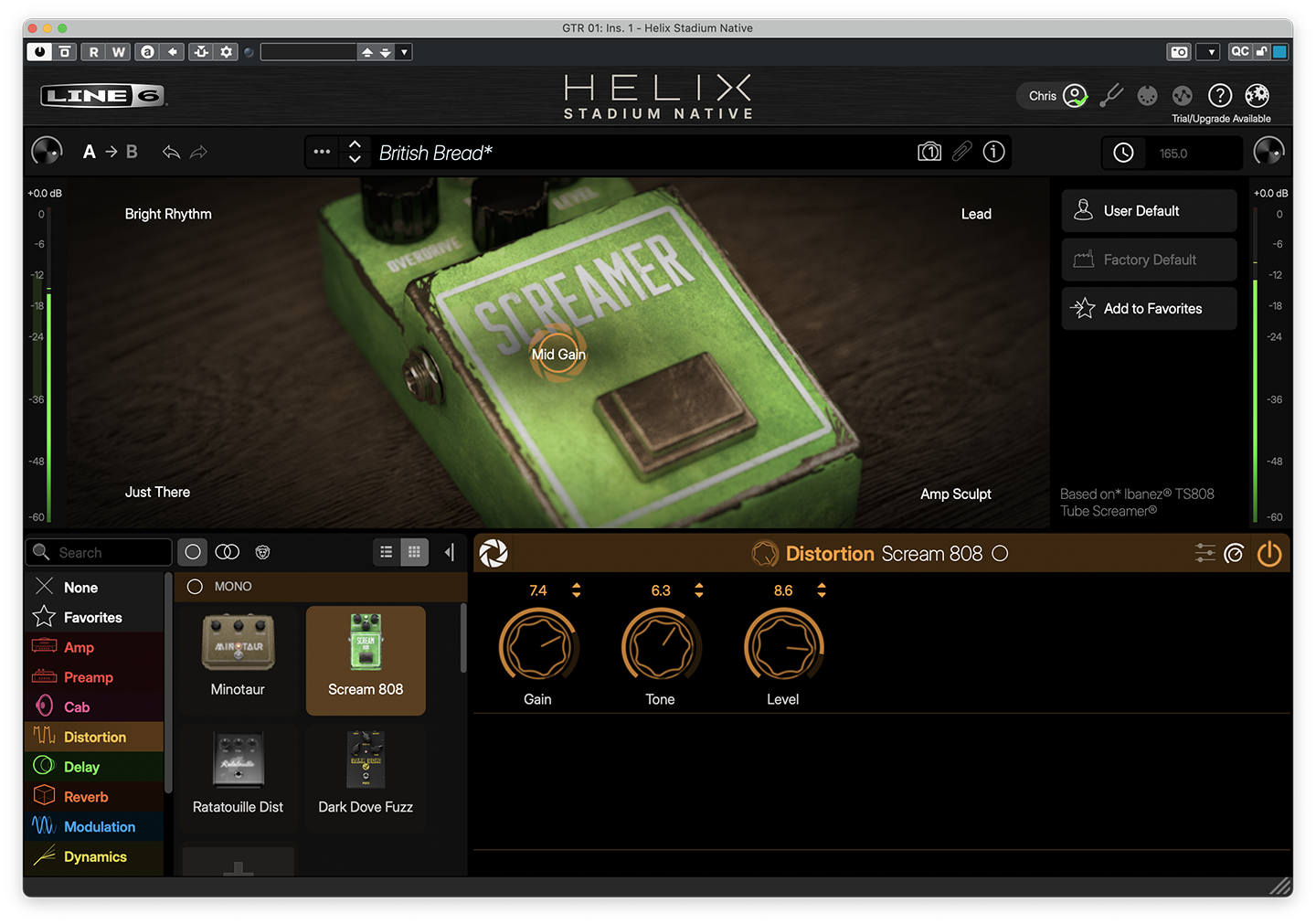
Task: Open the Favorites list
Action: click(x=94, y=618)
